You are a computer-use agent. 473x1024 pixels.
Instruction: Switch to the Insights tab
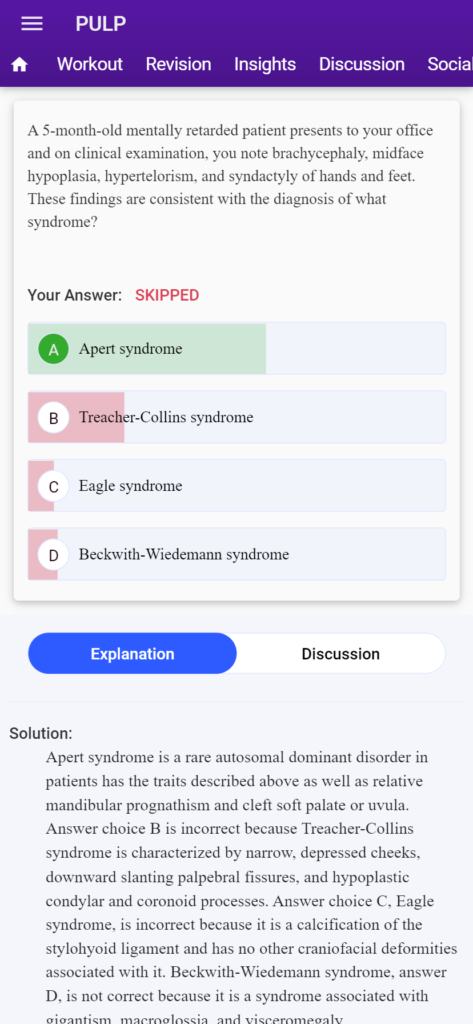[265, 64]
